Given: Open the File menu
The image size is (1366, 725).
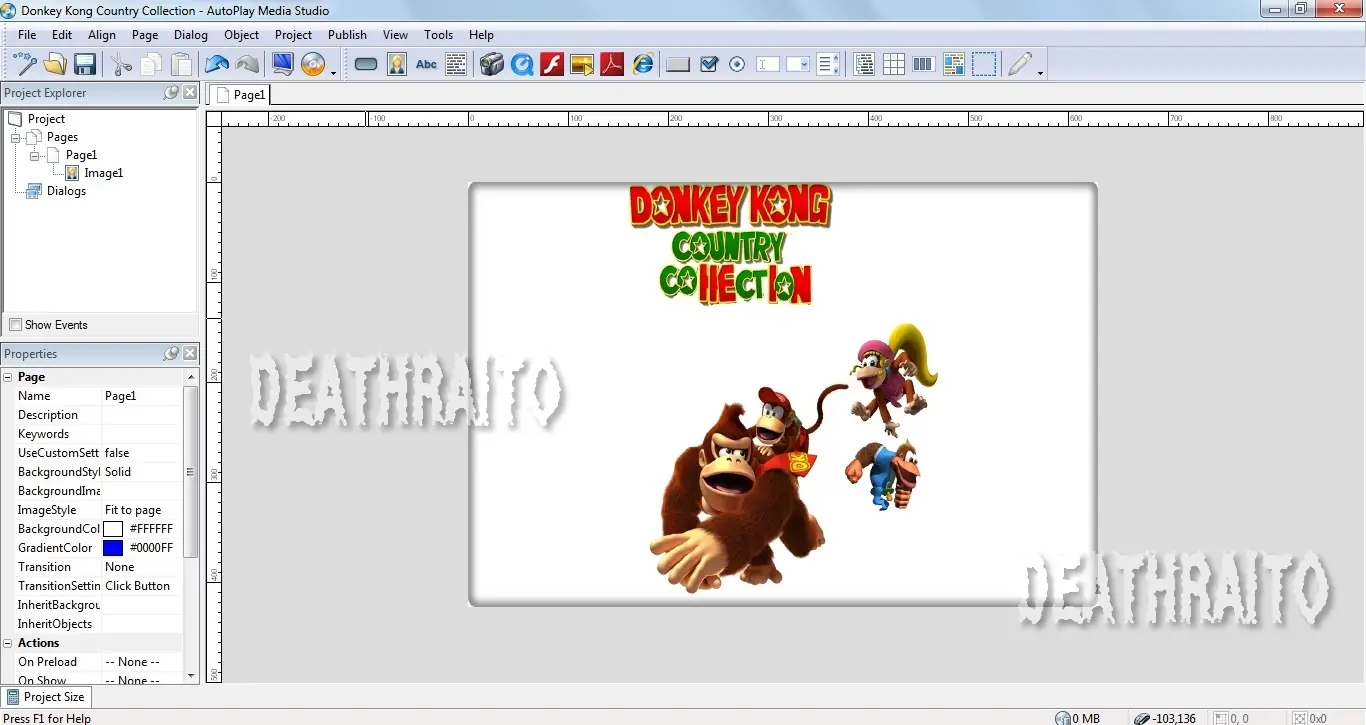Looking at the screenshot, I should [x=27, y=34].
